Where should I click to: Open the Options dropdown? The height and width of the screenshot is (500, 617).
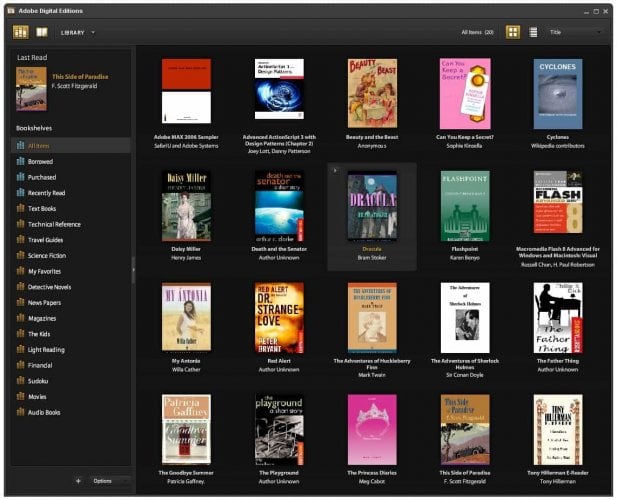[110, 481]
